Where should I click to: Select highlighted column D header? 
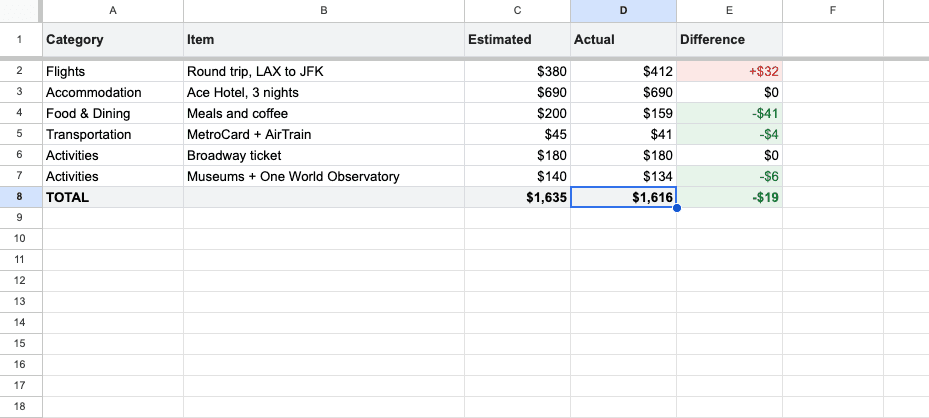point(623,11)
